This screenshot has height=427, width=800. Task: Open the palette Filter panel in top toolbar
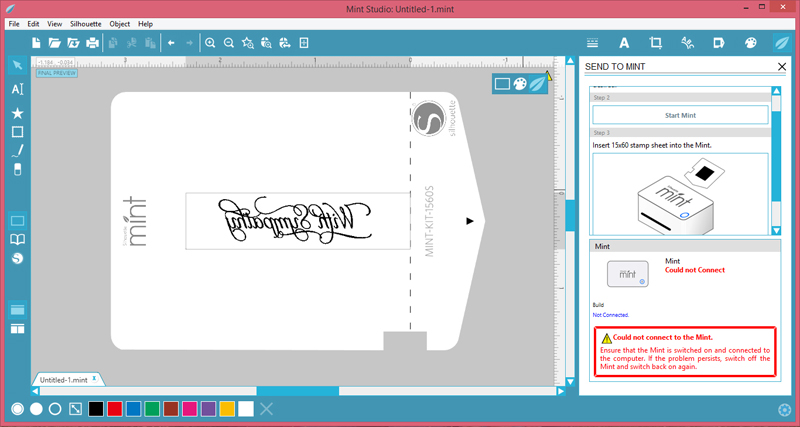751,43
